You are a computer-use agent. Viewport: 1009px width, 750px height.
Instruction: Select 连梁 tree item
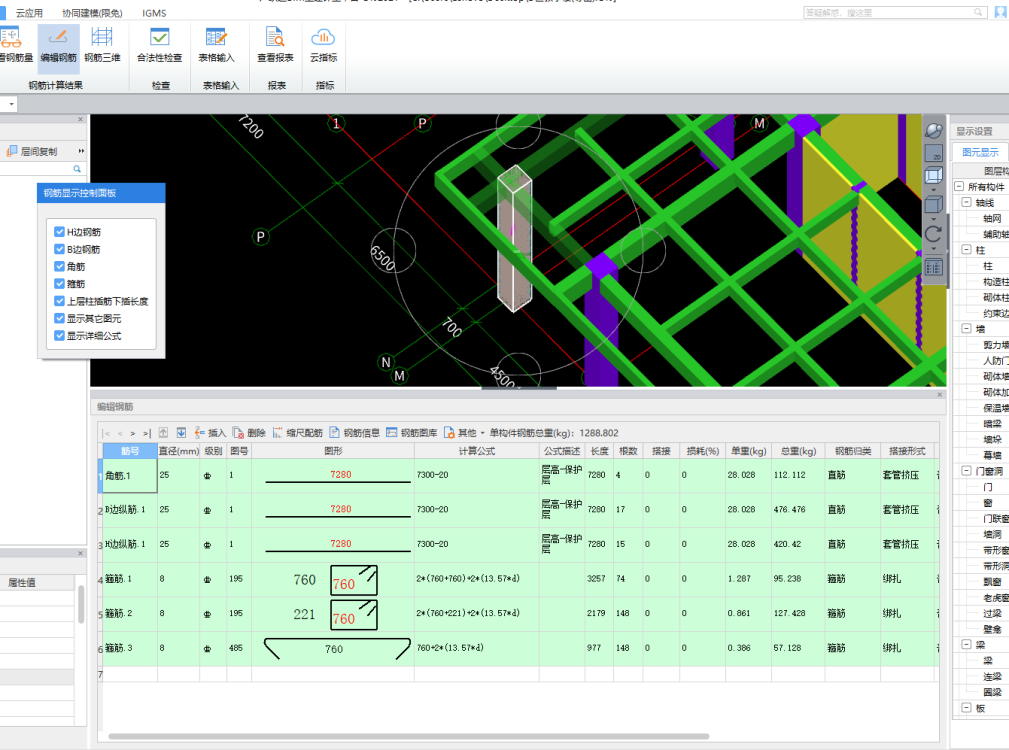992,676
